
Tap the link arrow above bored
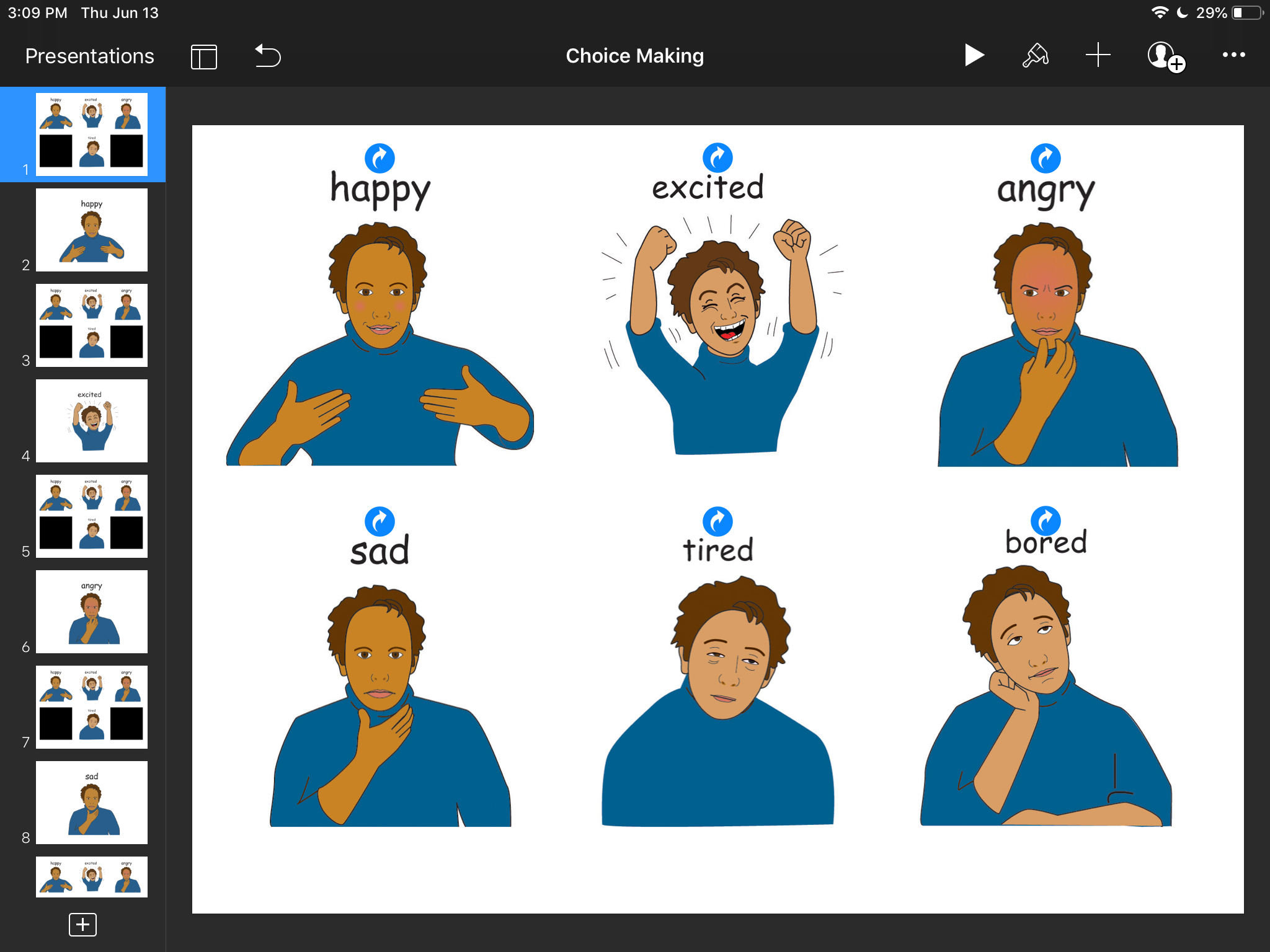(x=1046, y=521)
